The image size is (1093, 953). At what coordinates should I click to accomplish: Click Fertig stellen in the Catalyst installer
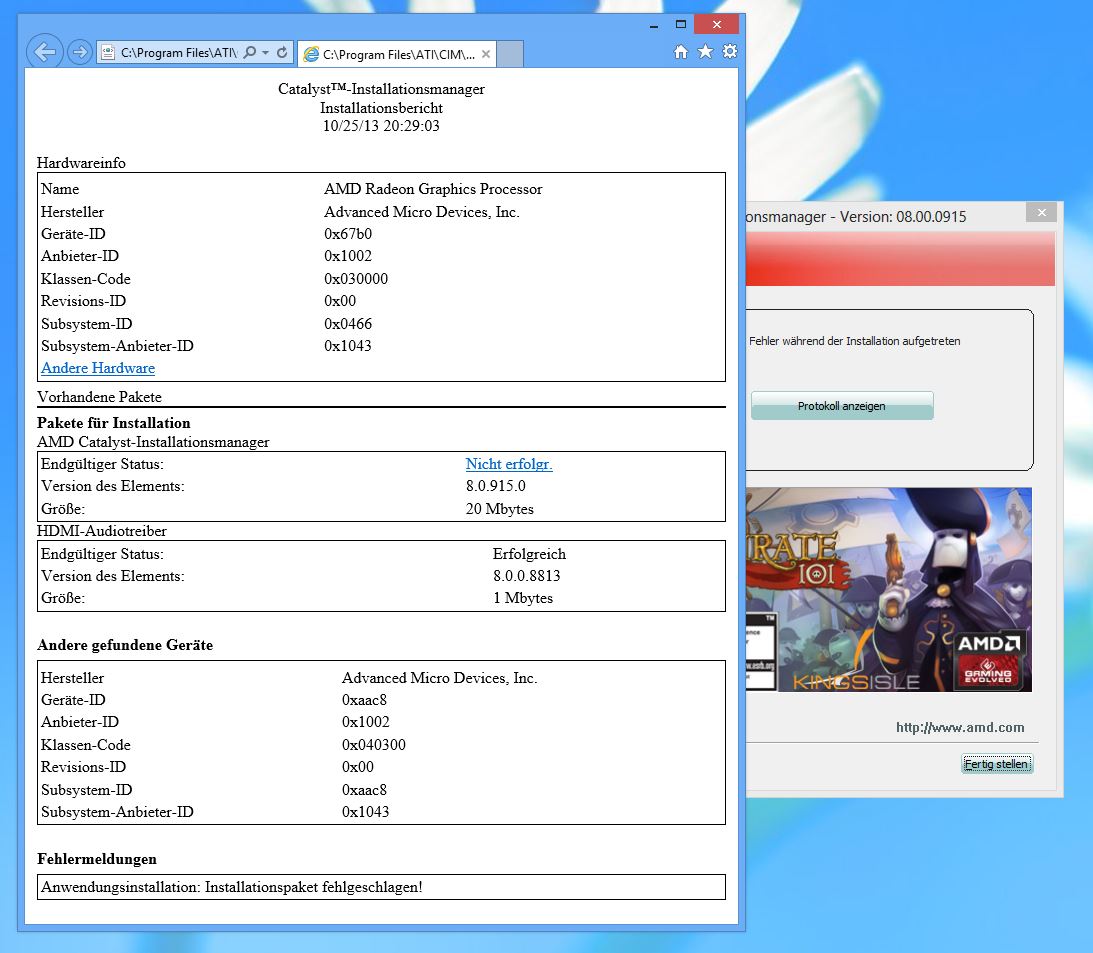(996, 764)
